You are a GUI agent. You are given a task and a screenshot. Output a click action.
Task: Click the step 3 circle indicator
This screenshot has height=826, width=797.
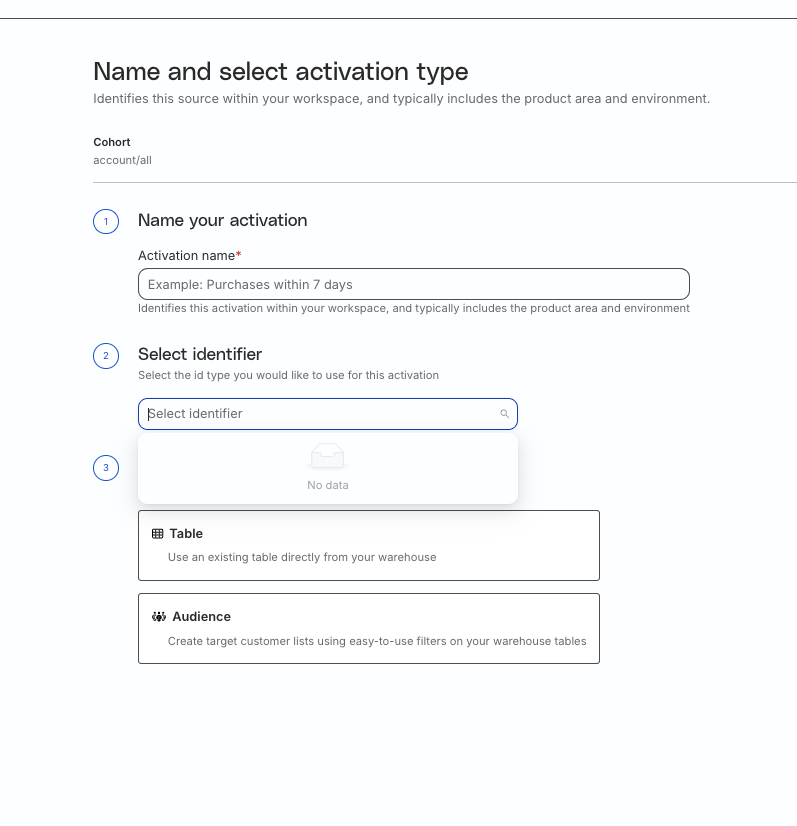click(106, 468)
